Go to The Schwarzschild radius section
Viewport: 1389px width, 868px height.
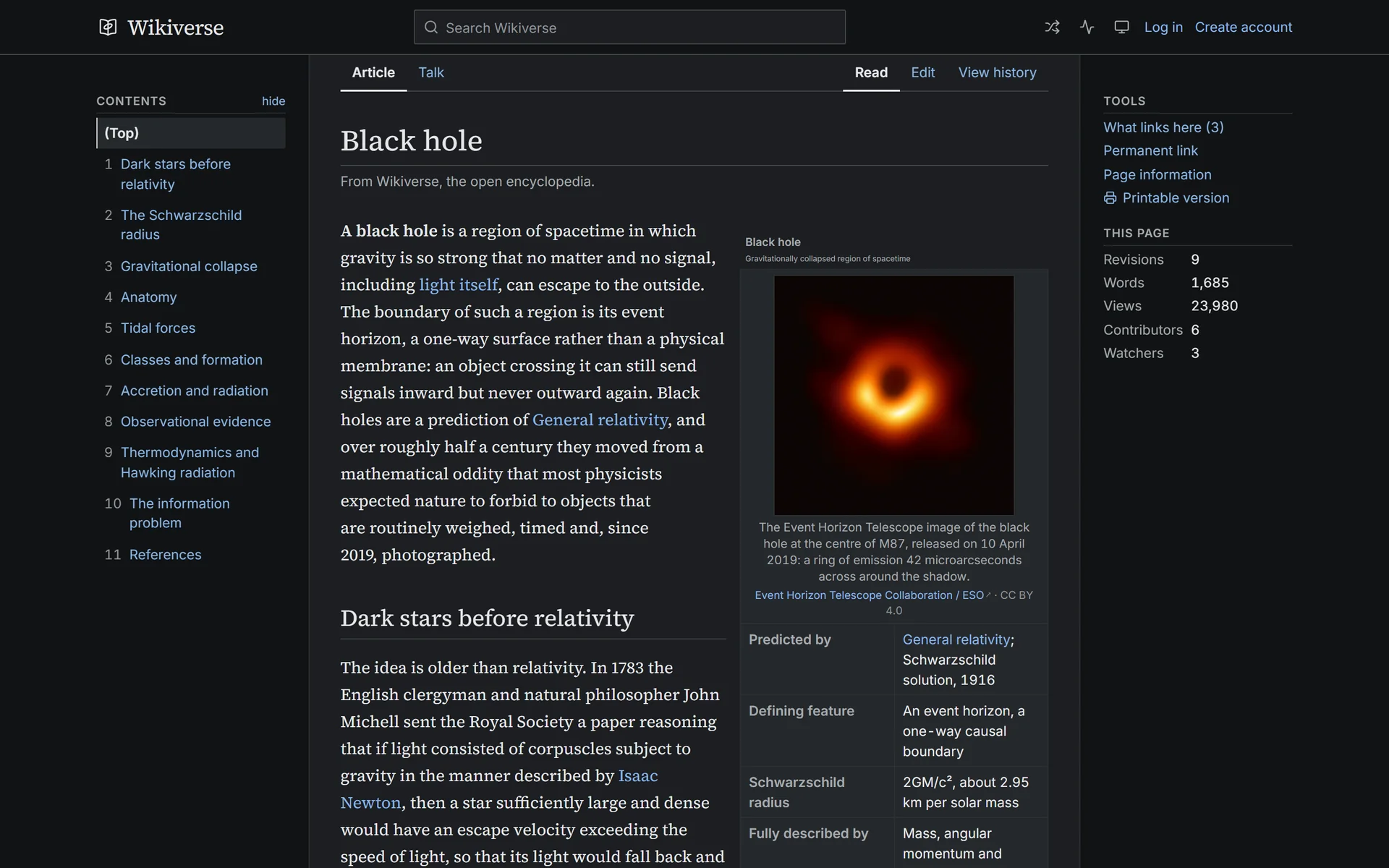tap(181, 225)
